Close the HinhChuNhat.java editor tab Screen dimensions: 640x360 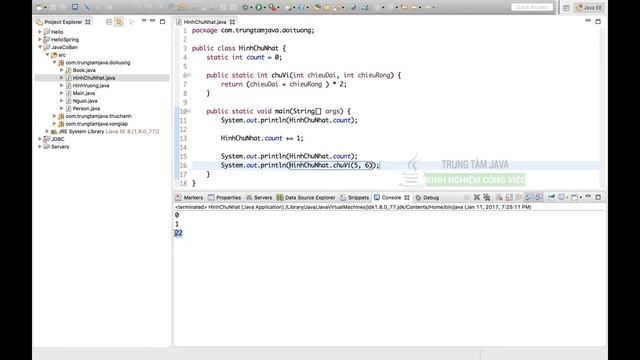coord(232,22)
